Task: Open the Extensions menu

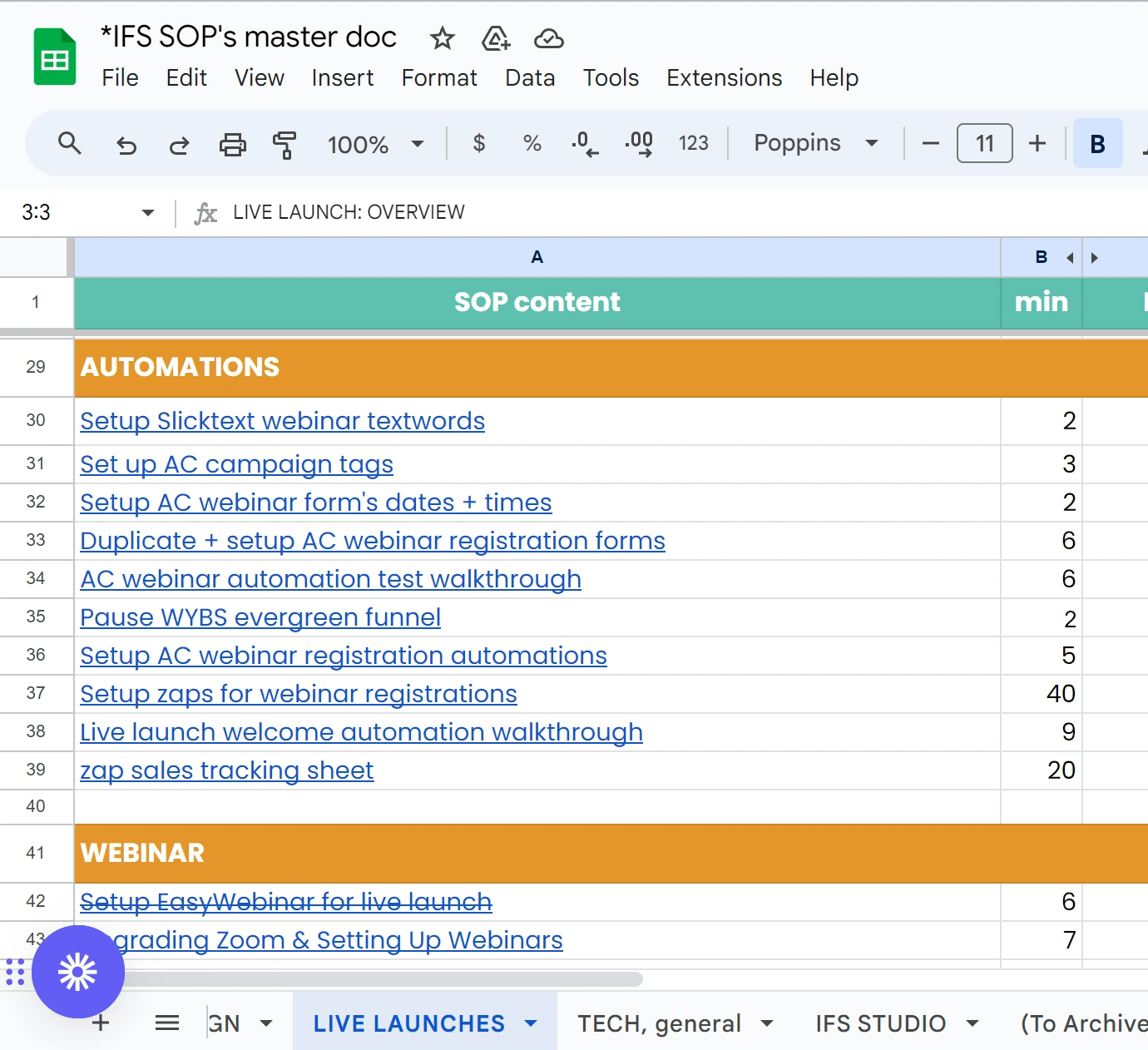Action: pos(724,77)
